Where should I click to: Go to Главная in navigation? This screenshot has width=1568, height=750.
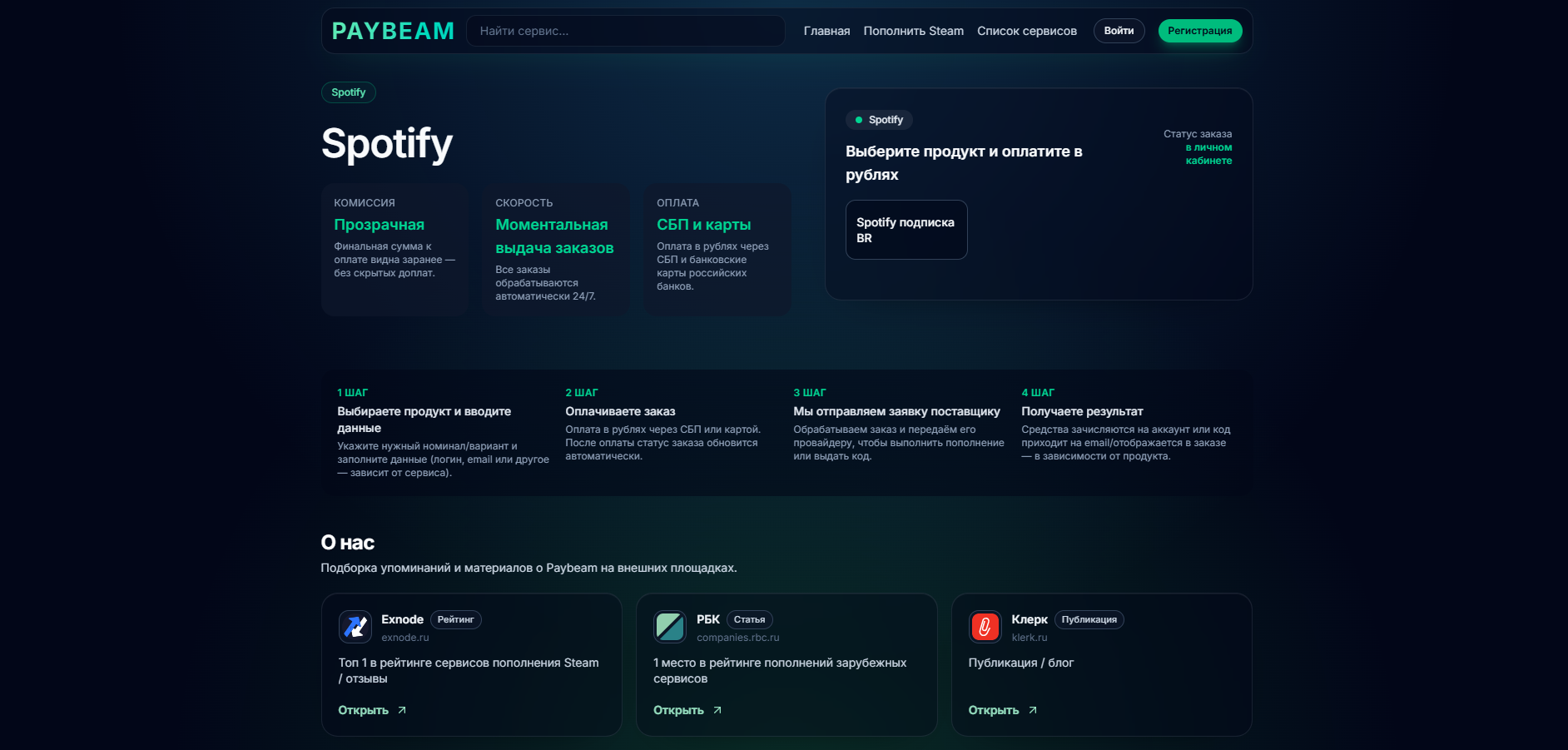coord(826,31)
